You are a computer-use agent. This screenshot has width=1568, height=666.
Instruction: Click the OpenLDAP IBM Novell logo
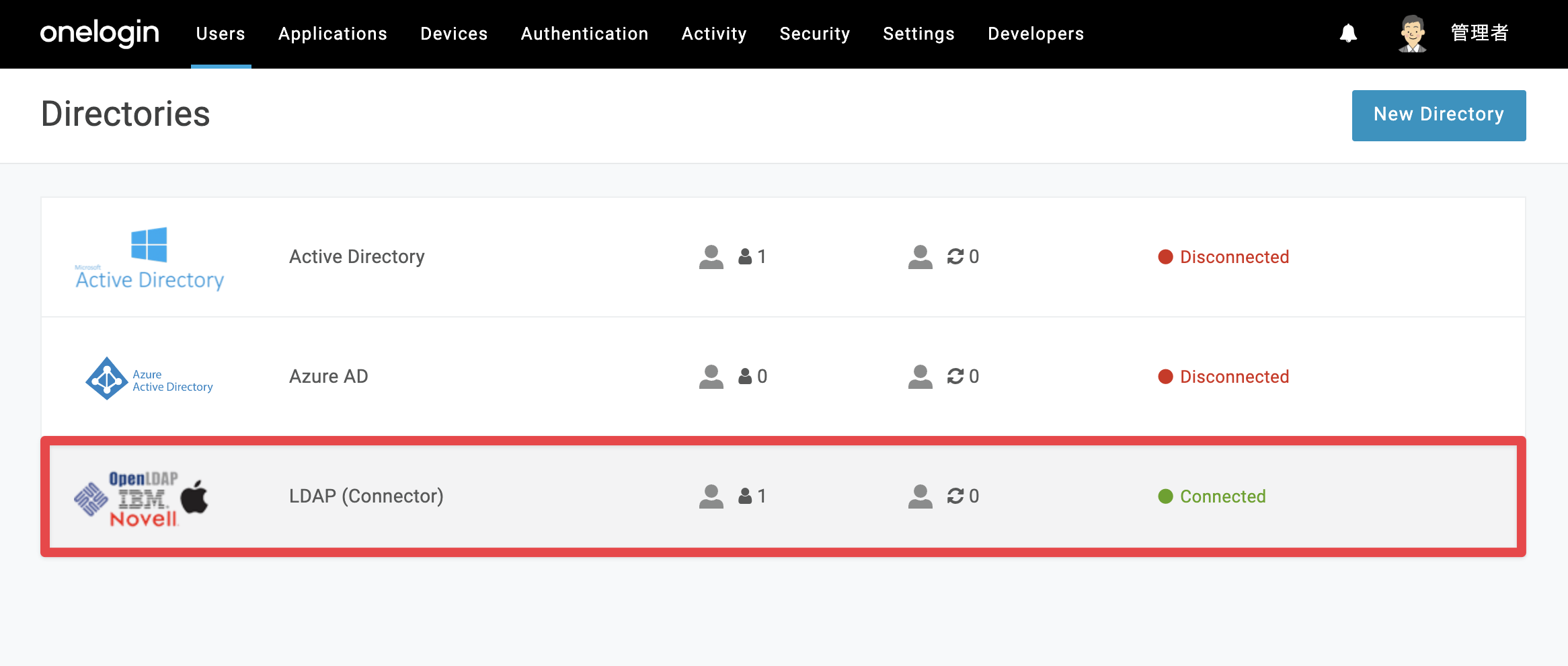(x=141, y=498)
